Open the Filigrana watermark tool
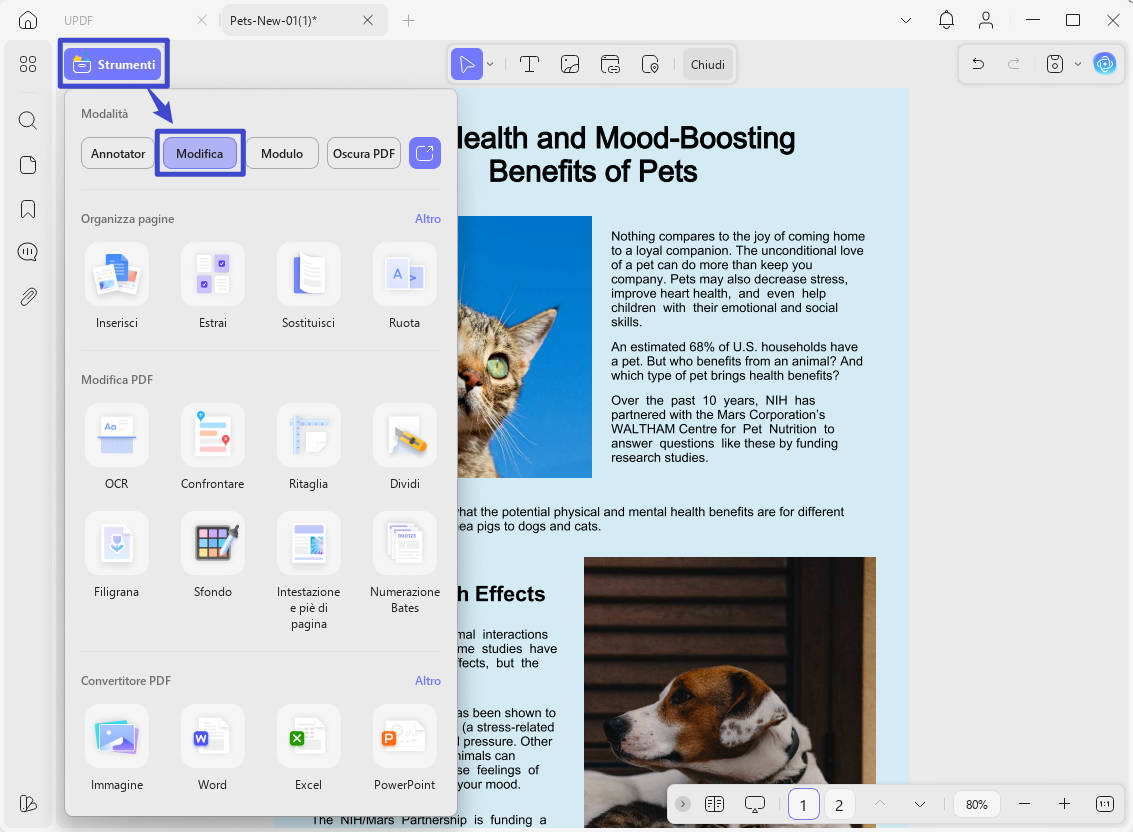1133x832 pixels. [116, 555]
